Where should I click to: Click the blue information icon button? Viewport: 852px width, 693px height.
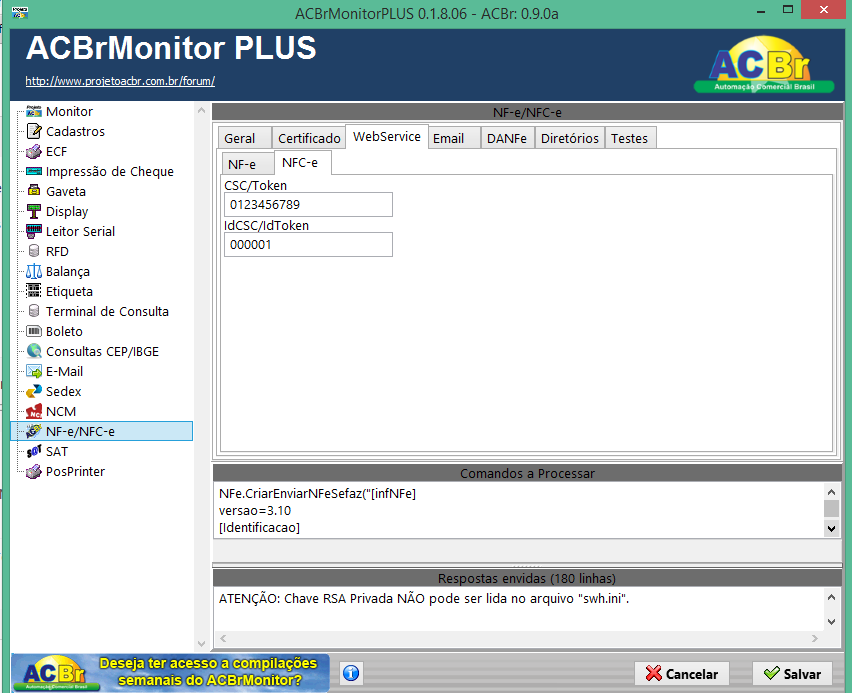coord(351,673)
